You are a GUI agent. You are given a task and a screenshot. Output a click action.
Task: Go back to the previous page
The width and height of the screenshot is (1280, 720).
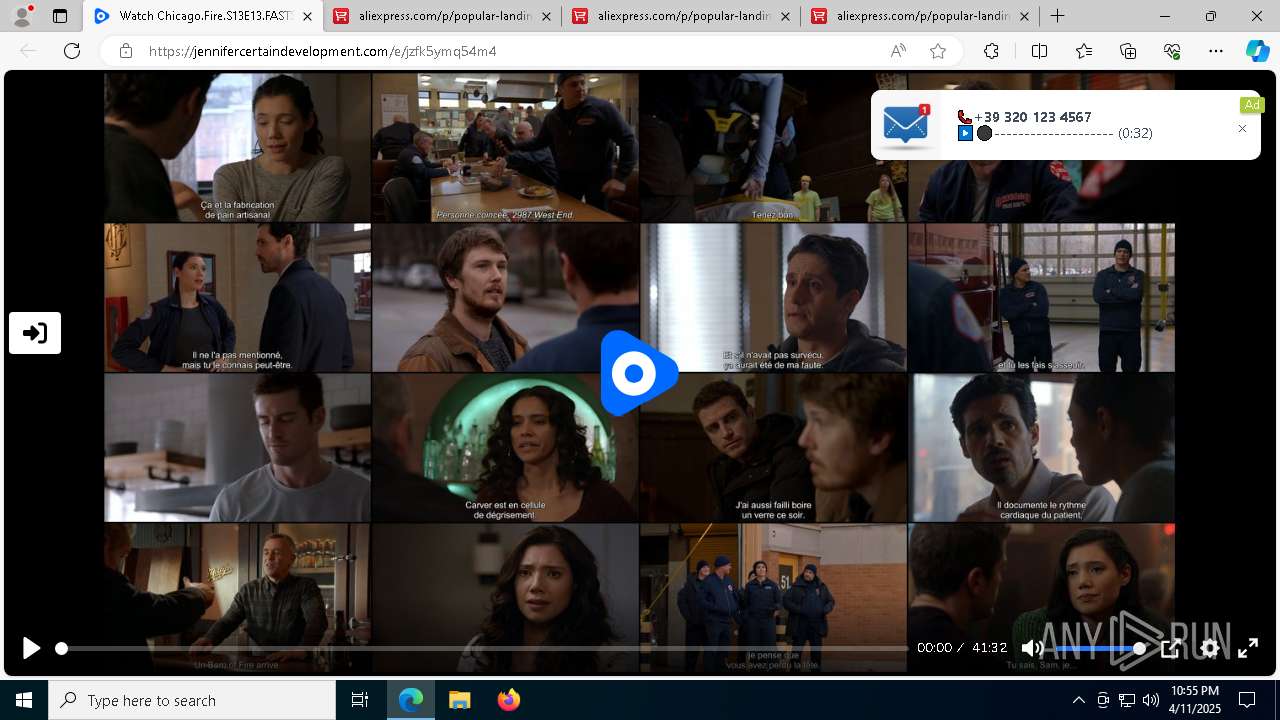click(28, 51)
